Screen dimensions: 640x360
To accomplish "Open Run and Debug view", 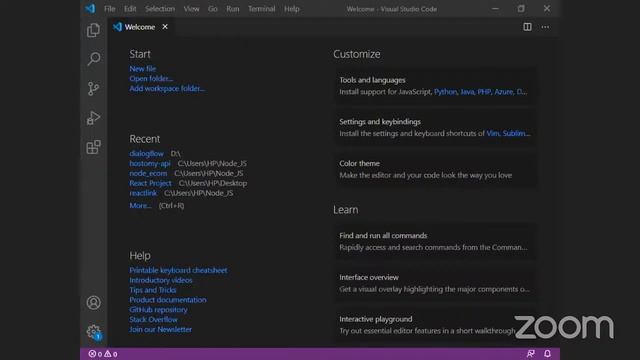I will 93,118.
